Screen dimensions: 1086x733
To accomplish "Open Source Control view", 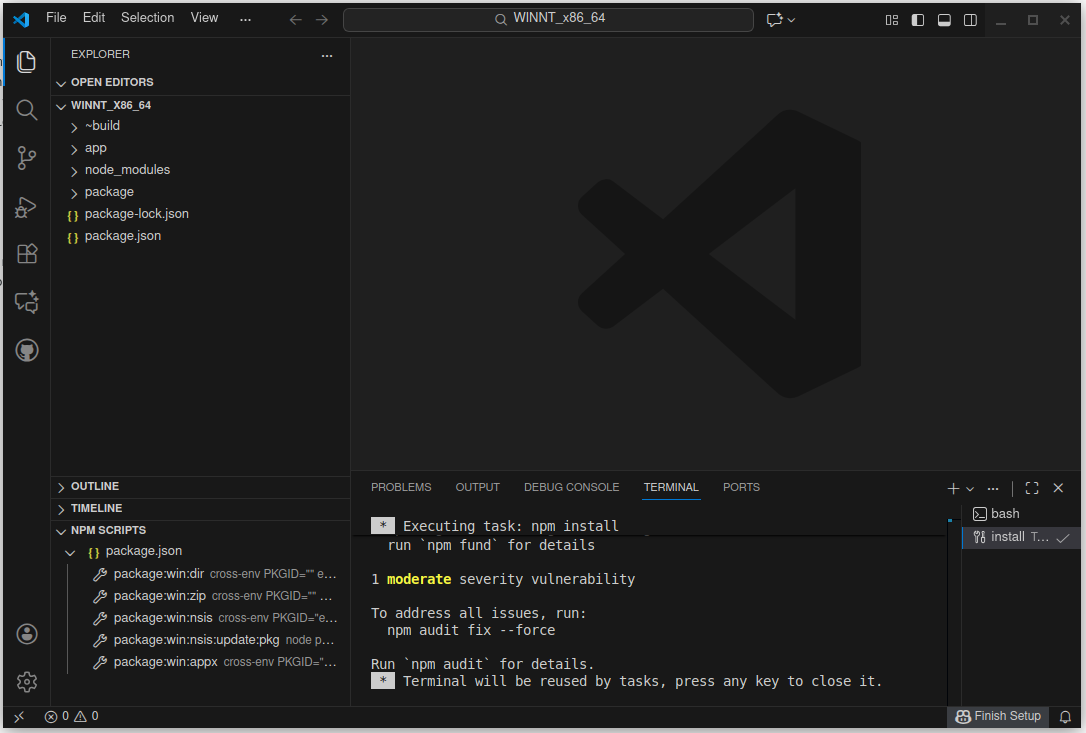I will [x=27, y=157].
